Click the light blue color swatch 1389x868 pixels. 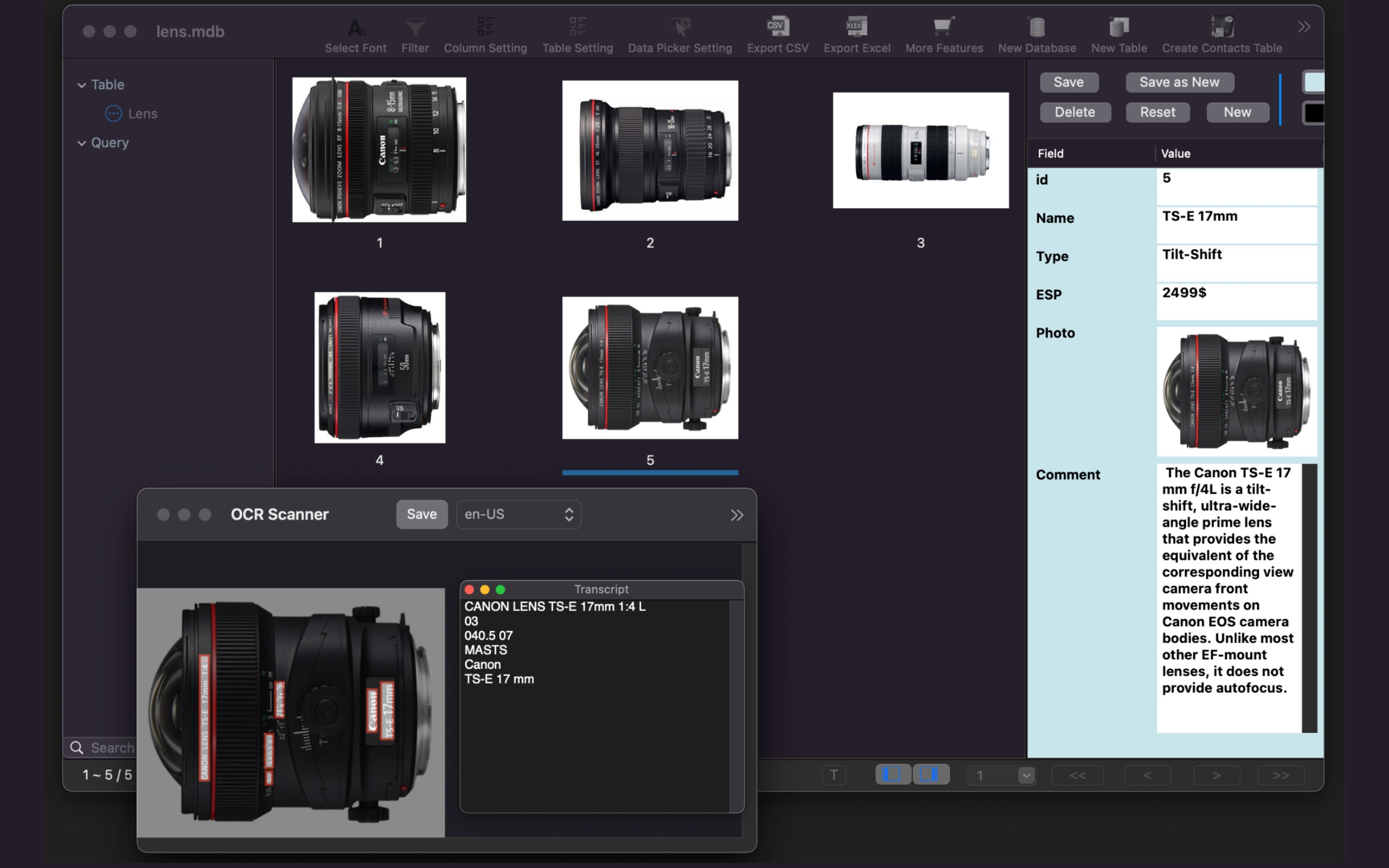[x=1313, y=82]
